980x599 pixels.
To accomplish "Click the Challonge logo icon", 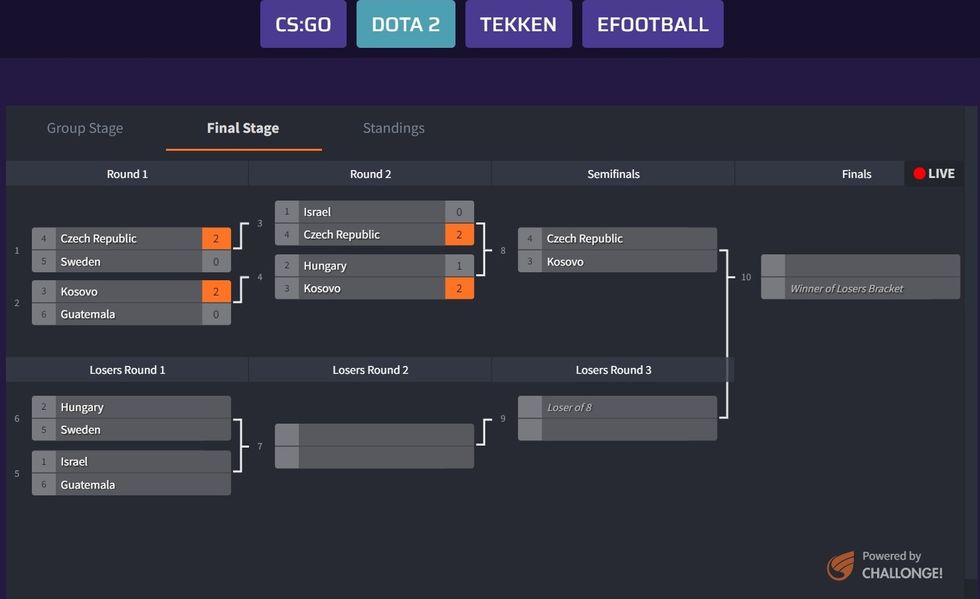I will pyautogui.click(x=840, y=566).
